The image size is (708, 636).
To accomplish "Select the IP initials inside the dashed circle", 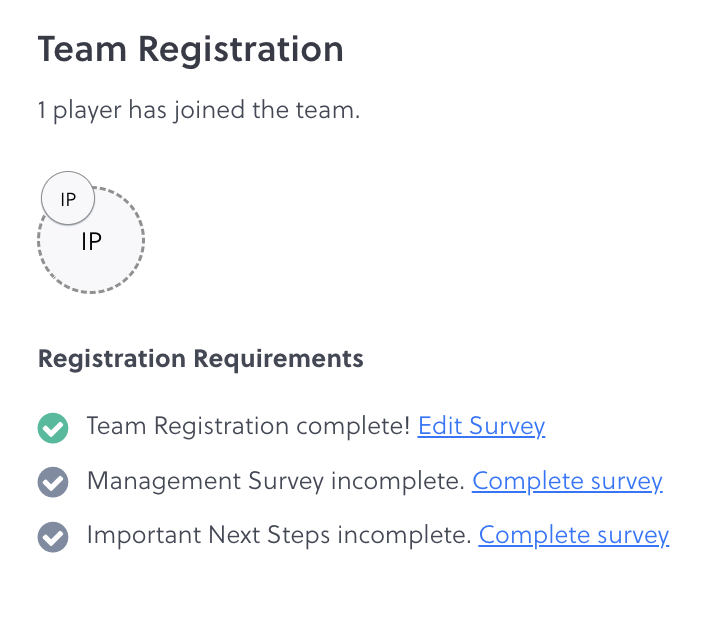I will pos(91,242).
